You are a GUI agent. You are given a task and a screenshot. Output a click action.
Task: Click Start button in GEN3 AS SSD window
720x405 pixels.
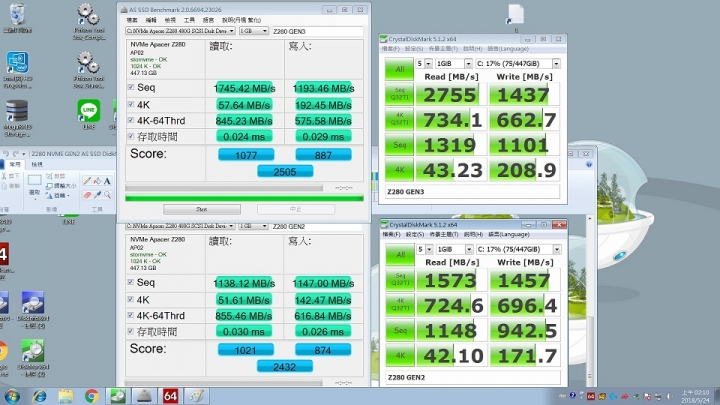[202, 209]
